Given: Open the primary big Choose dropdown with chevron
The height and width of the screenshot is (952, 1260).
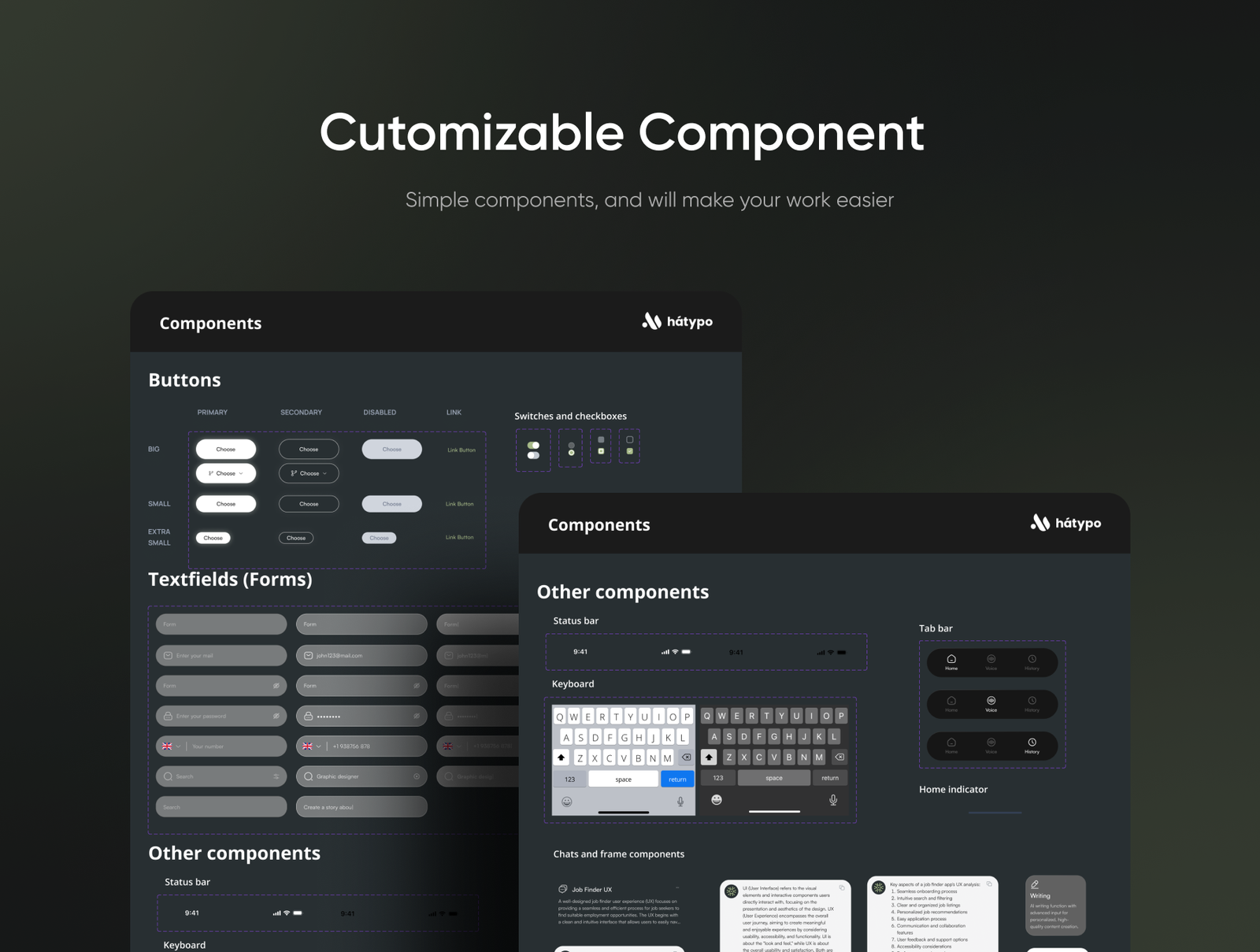Looking at the screenshot, I should 226,473.
